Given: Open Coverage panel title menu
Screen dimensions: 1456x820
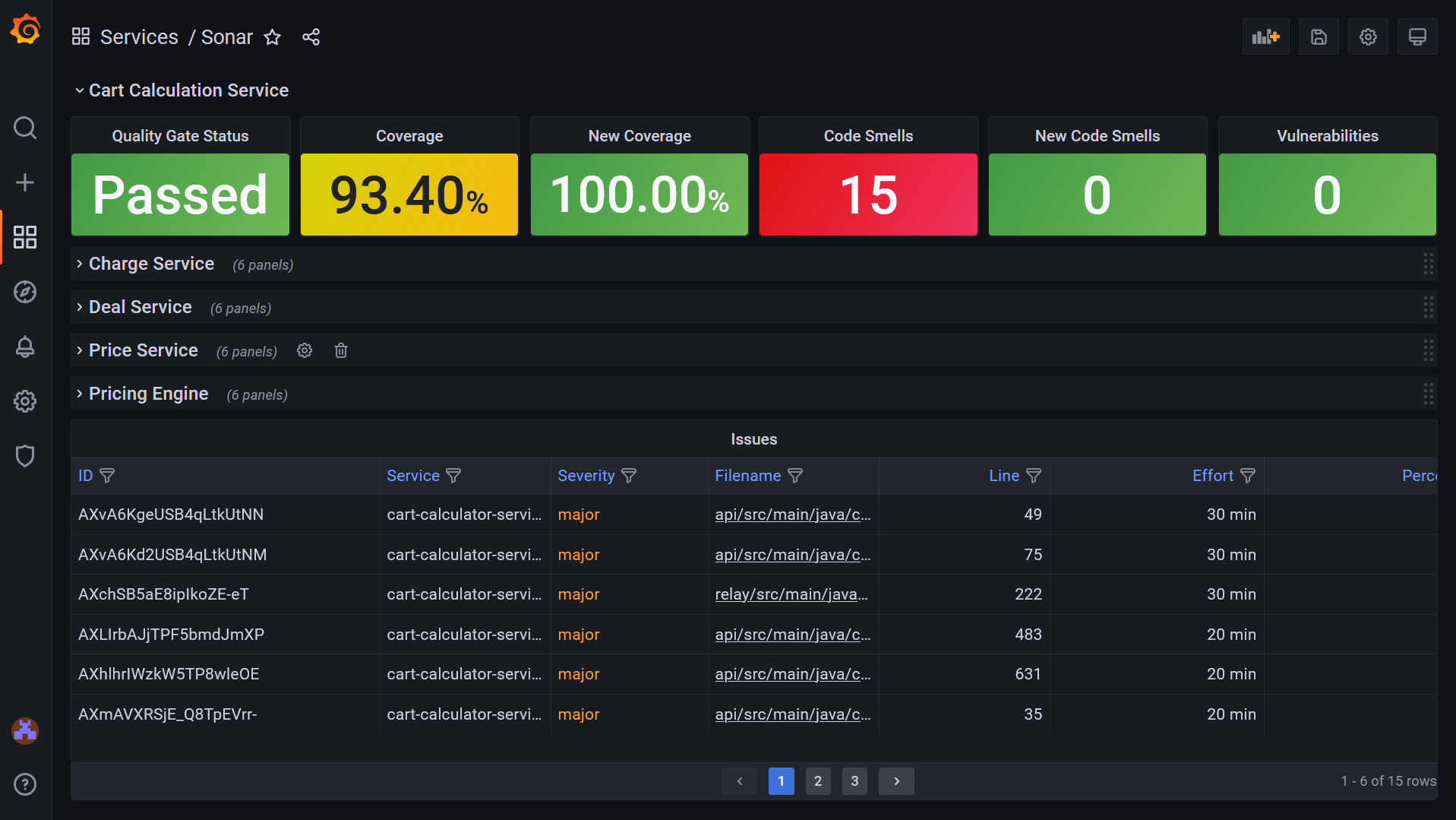Looking at the screenshot, I should [409, 136].
